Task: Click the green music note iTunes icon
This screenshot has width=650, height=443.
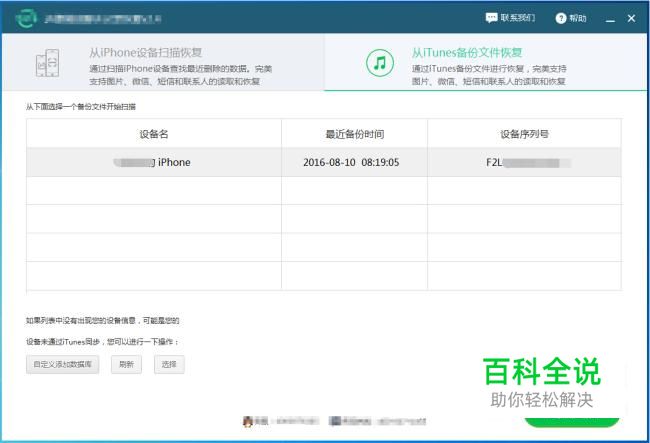Action: click(x=380, y=63)
